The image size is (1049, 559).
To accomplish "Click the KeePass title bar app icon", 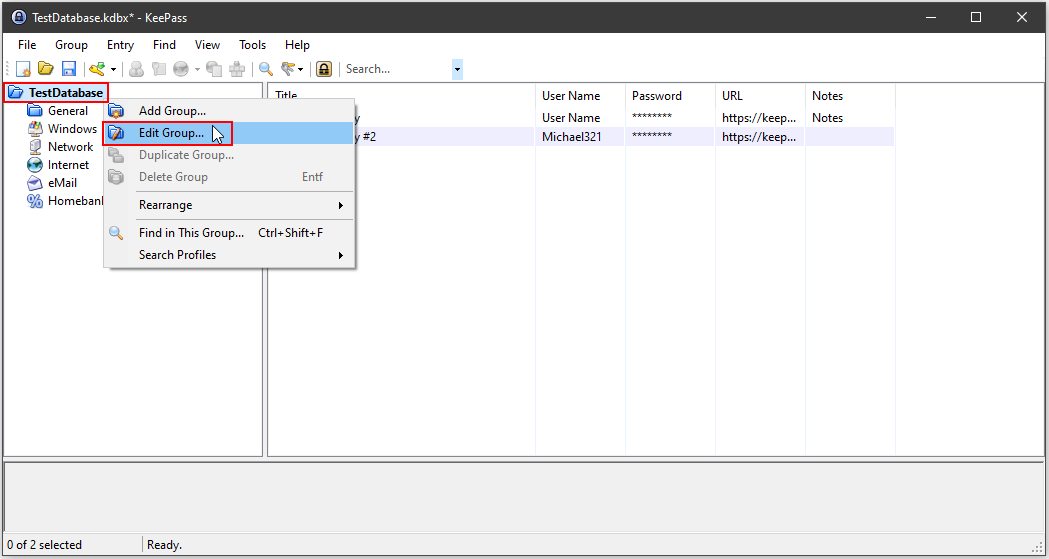I will coord(19,17).
